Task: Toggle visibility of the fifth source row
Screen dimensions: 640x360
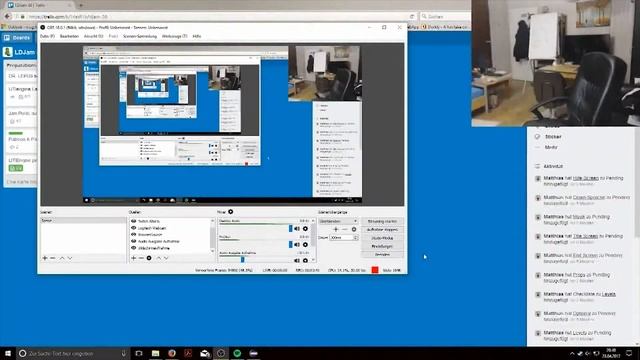Action: (133, 248)
